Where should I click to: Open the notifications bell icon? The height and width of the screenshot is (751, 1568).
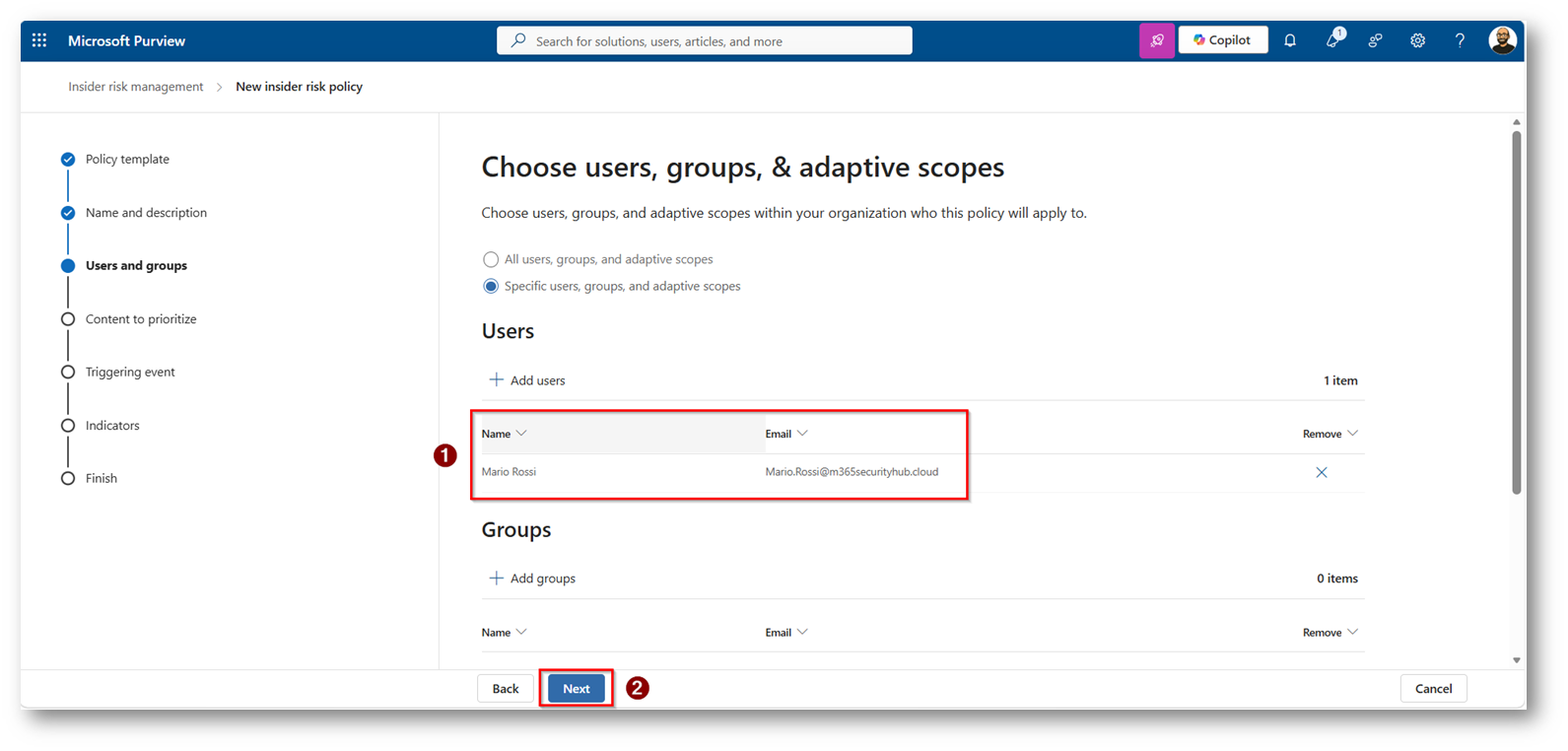coord(1290,40)
